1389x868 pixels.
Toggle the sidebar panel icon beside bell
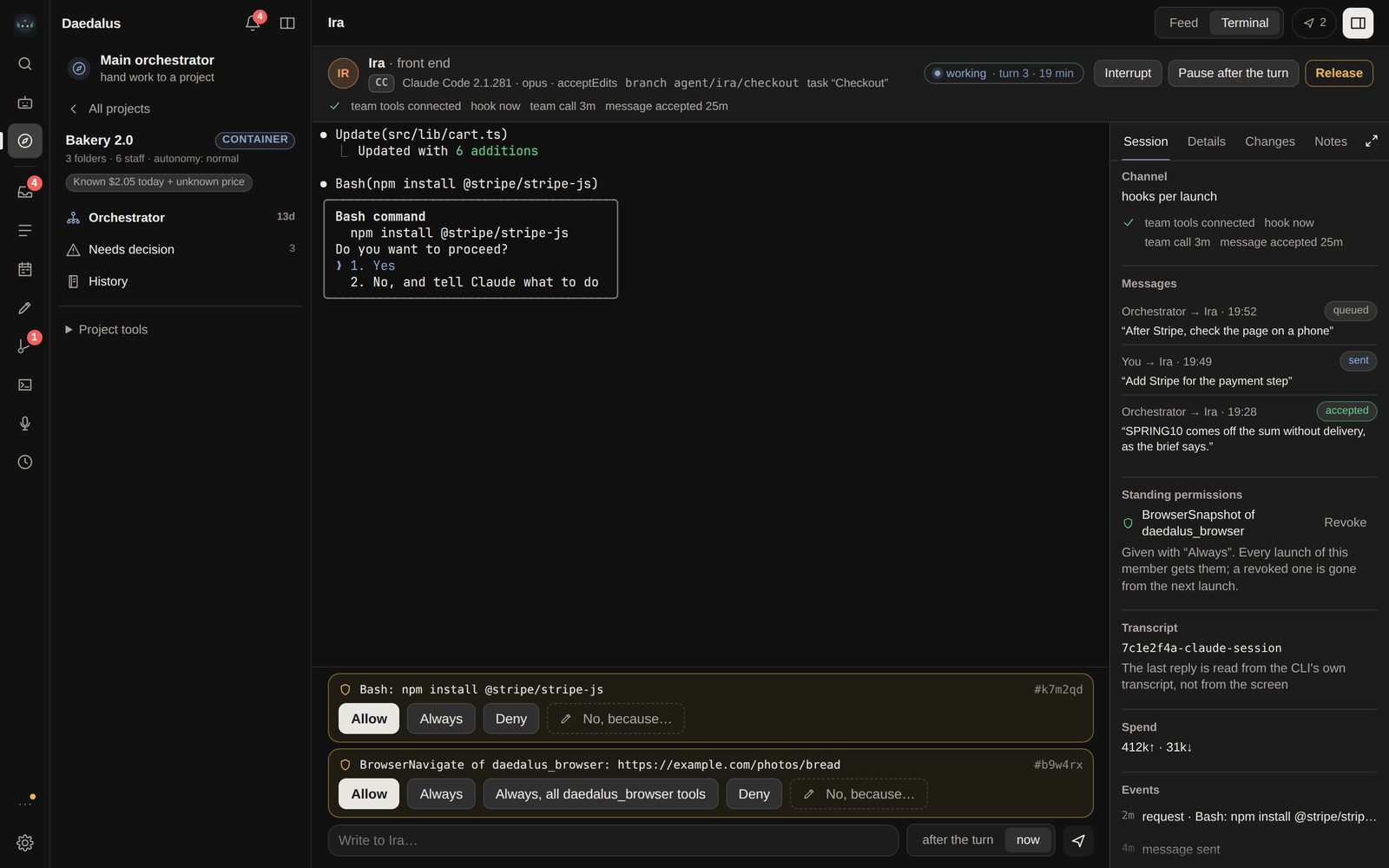287,23
